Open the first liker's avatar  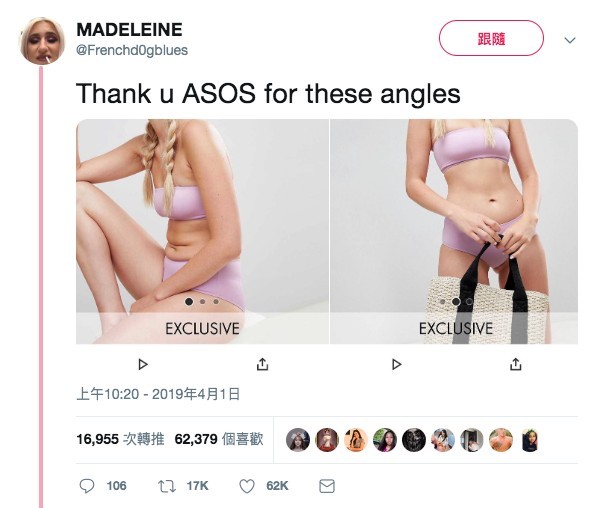(x=298, y=440)
